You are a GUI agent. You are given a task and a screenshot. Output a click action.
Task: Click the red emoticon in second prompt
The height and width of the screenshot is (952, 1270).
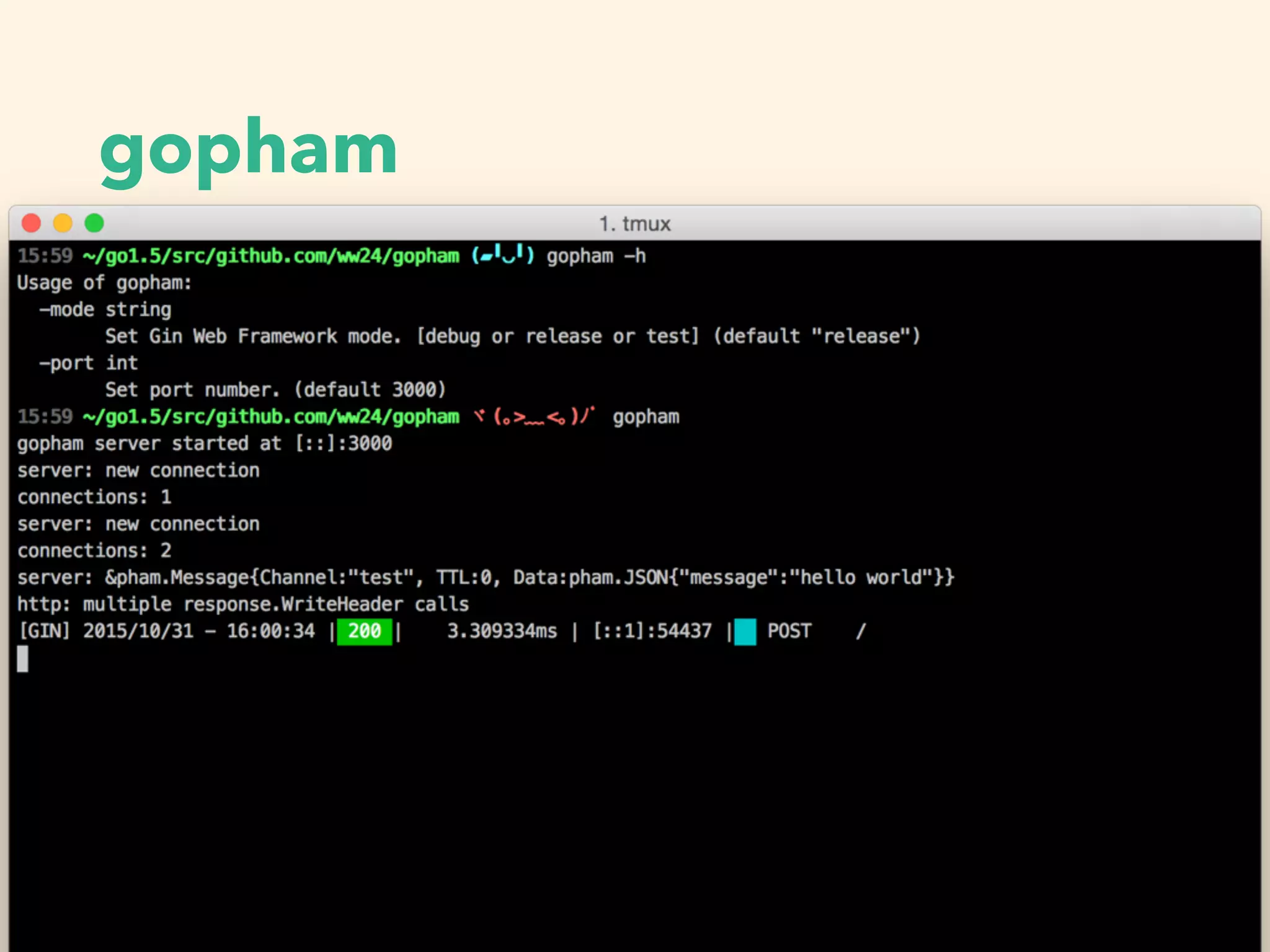pos(535,416)
